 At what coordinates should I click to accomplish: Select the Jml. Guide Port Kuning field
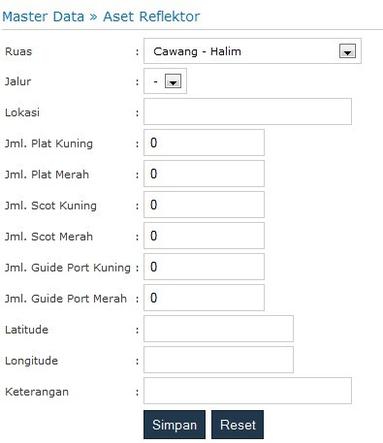point(204,267)
